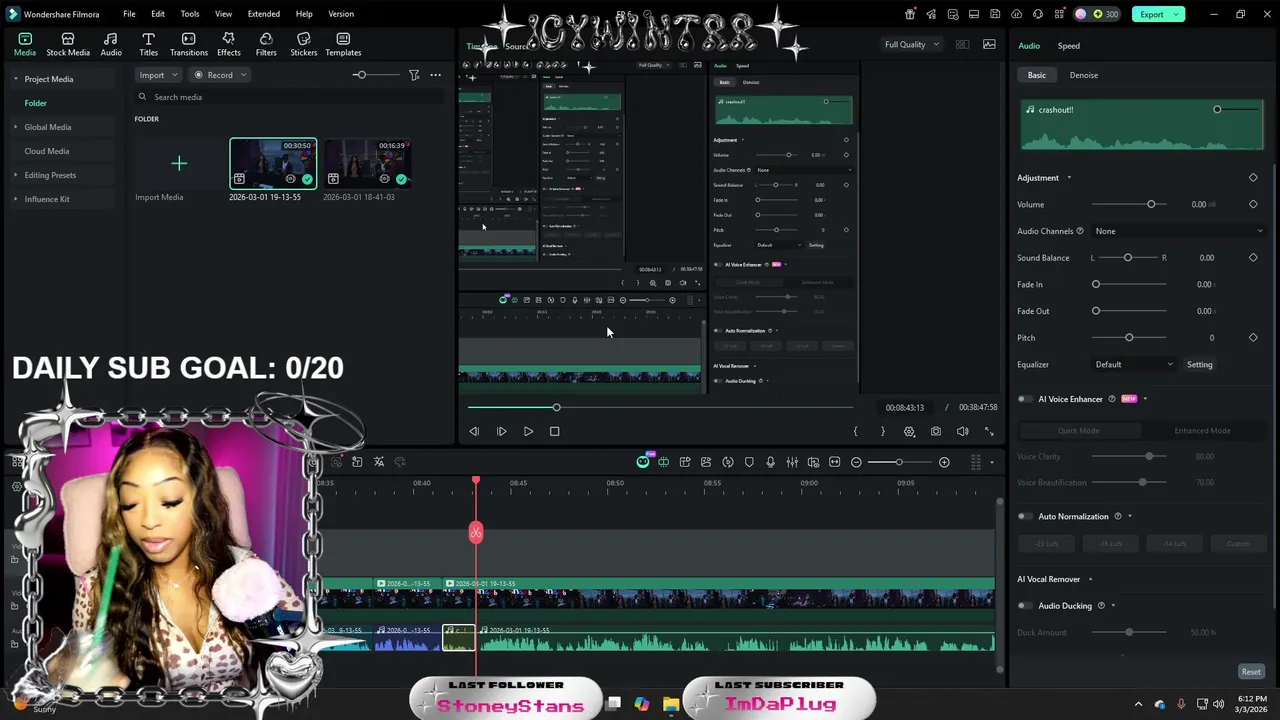Click the timeline marker shield icon
1280x720 pixels.
pos(749,462)
